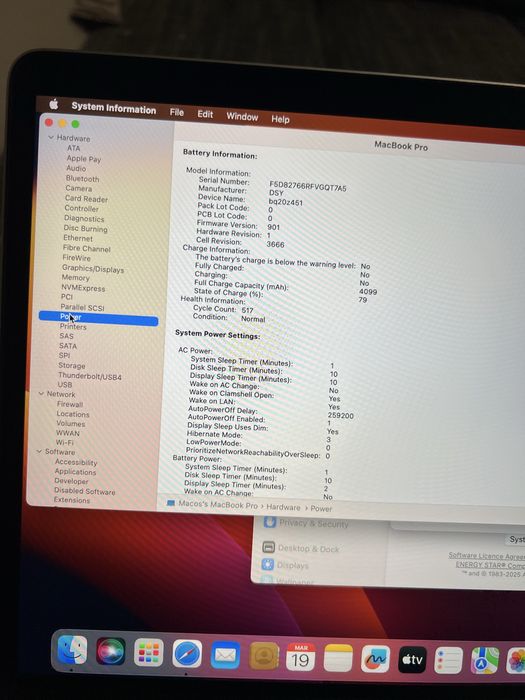Select Thunderbolt/USB4 in the sidebar

pyautogui.click(x=90, y=376)
